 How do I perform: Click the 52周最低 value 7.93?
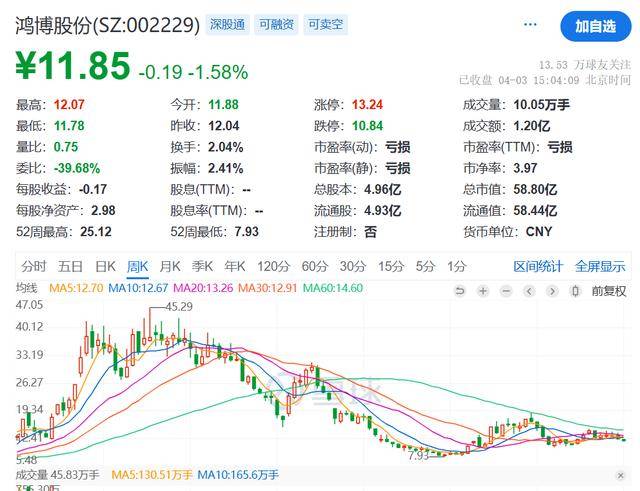click(247, 232)
